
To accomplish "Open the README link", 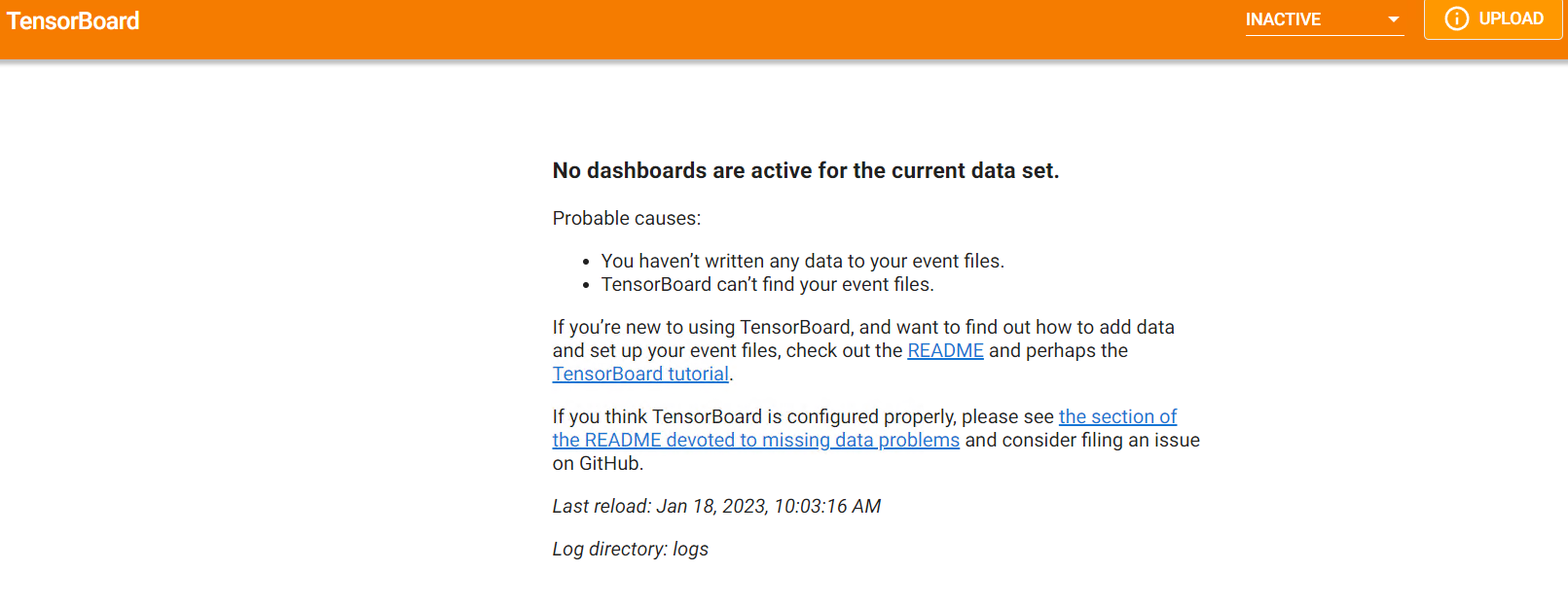I will [944, 350].
